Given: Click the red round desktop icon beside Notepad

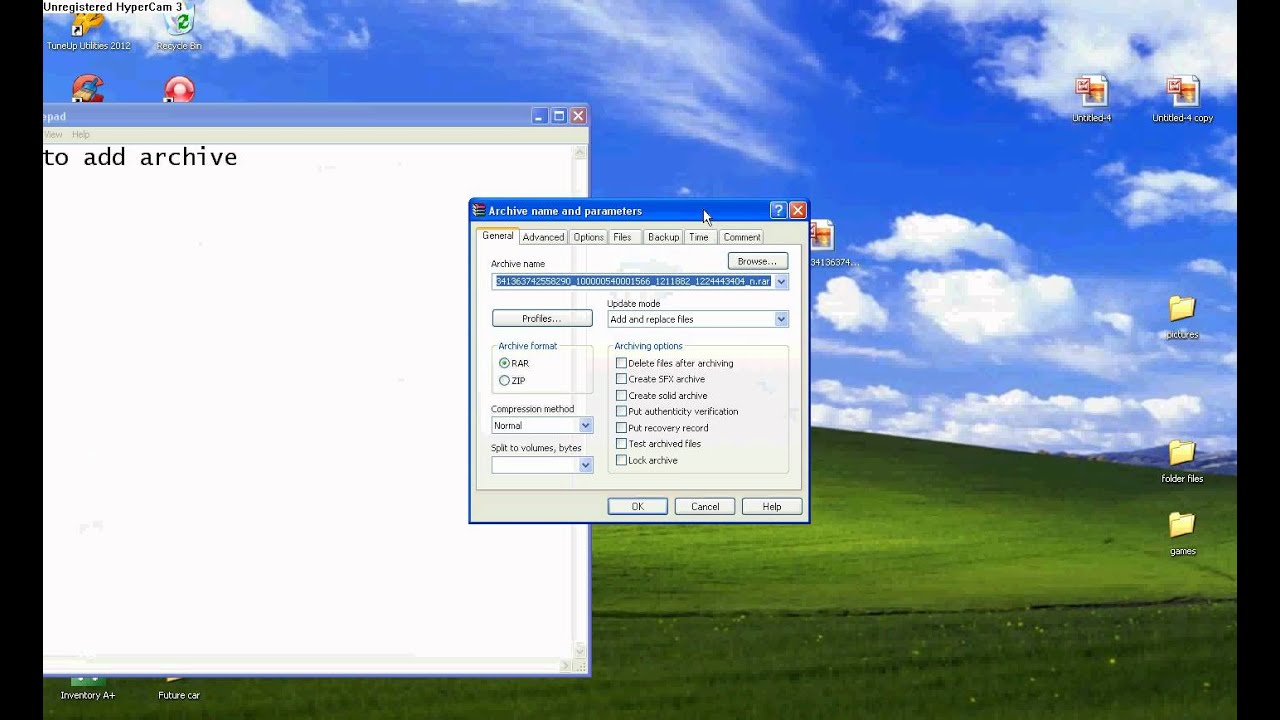Looking at the screenshot, I should pyautogui.click(x=180, y=90).
